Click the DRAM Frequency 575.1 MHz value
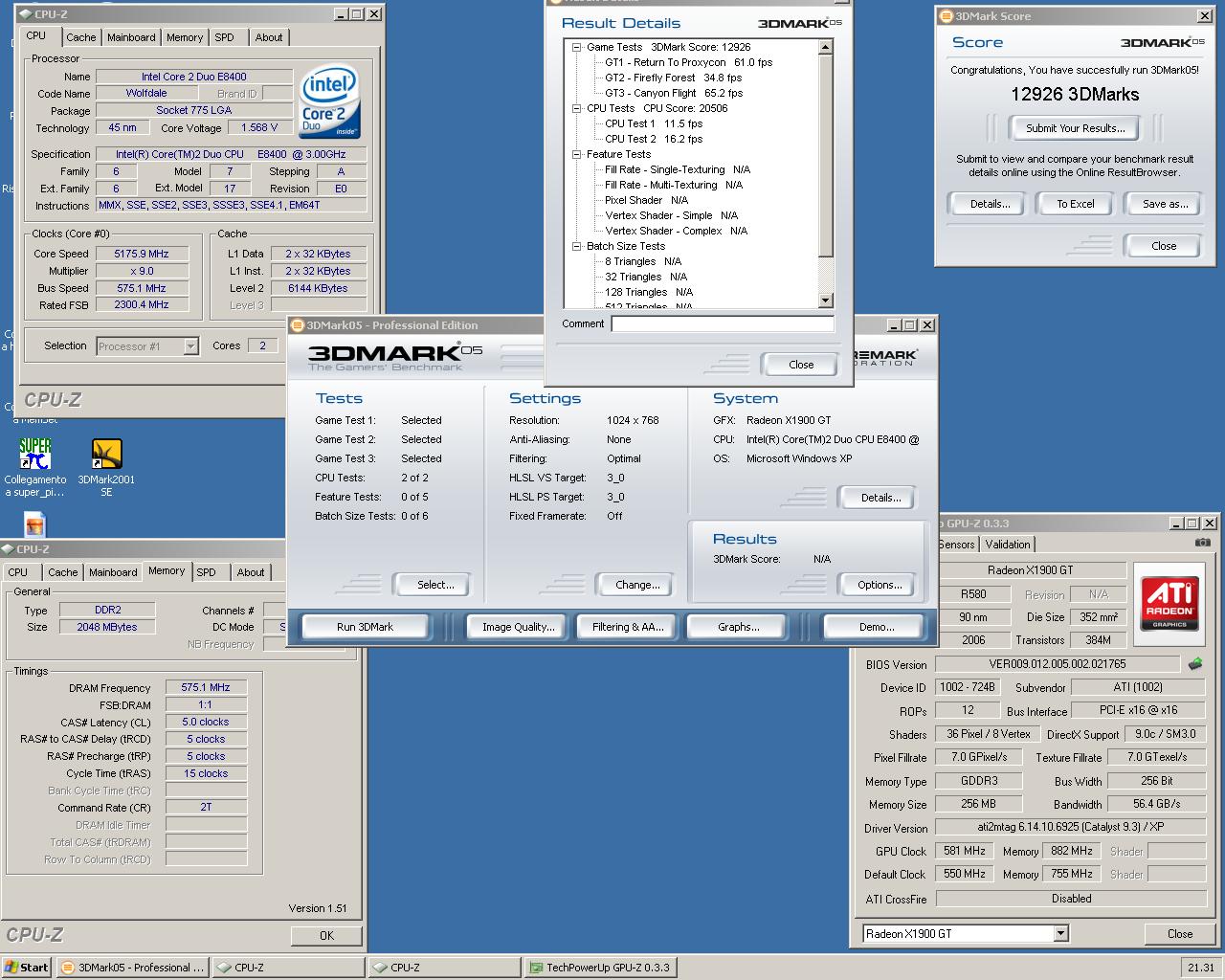Image resolution: width=1225 pixels, height=980 pixels. [x=206, y=688]
